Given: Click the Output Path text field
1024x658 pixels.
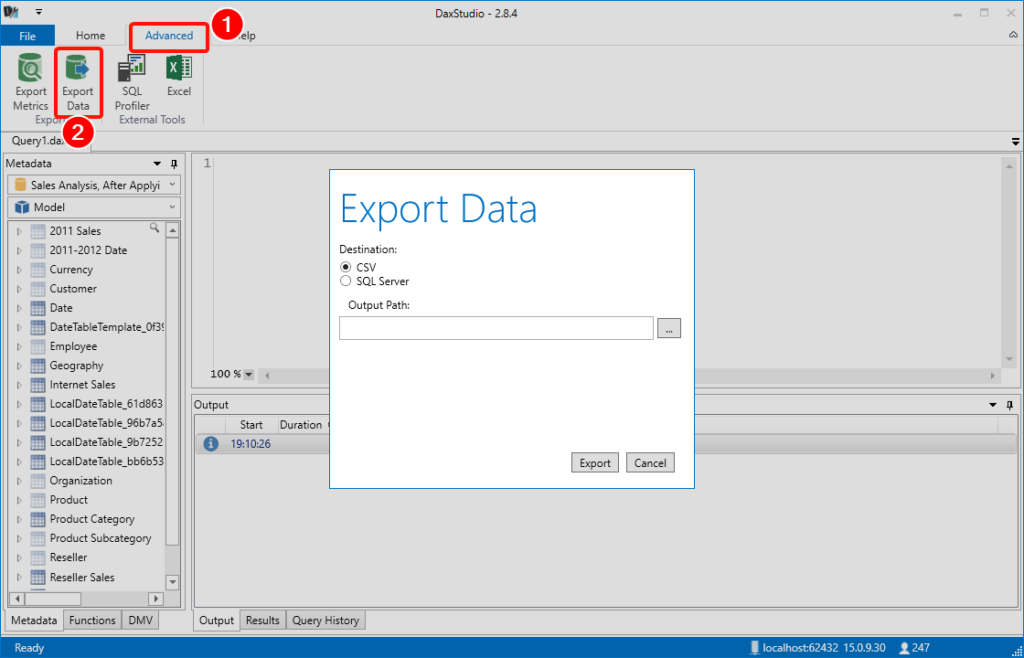Looking at the screenshot, I should click(496, 328).
